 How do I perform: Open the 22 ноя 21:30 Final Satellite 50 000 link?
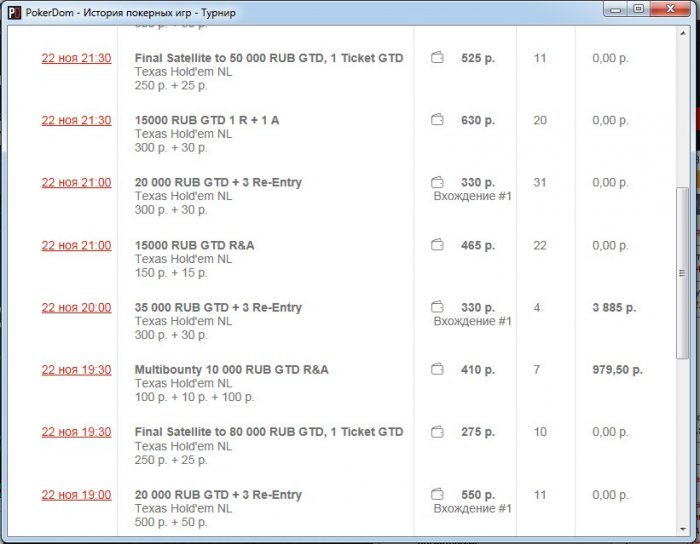[x=76, y=58]
